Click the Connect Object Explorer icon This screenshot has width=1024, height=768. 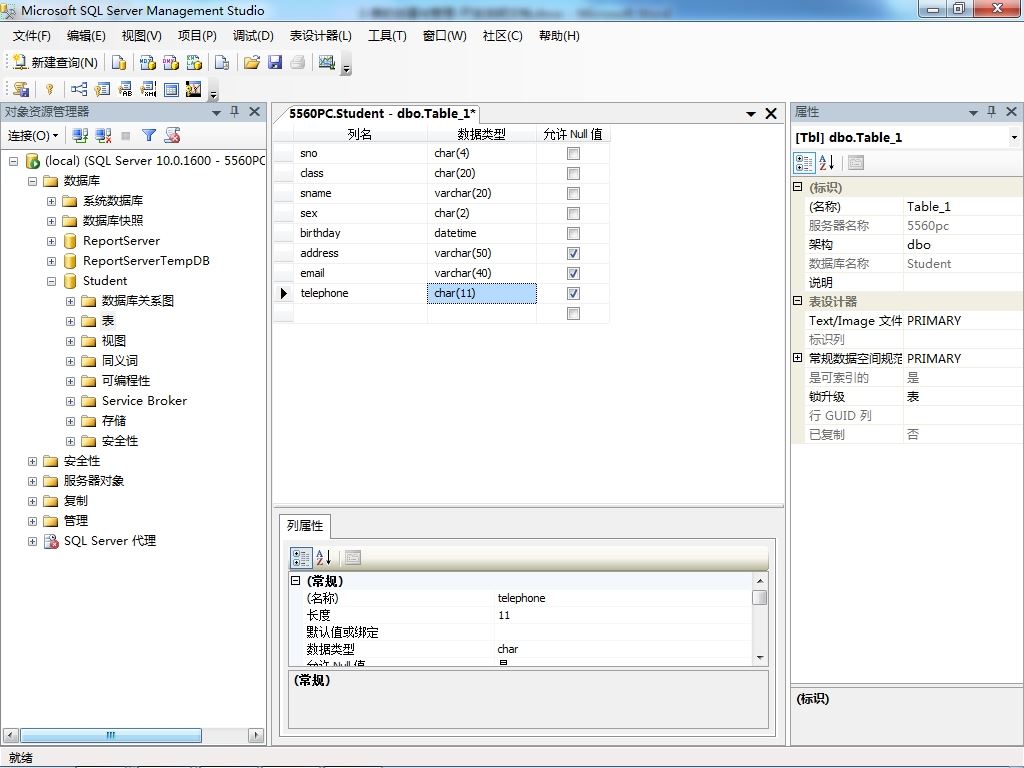click(80, 135)
